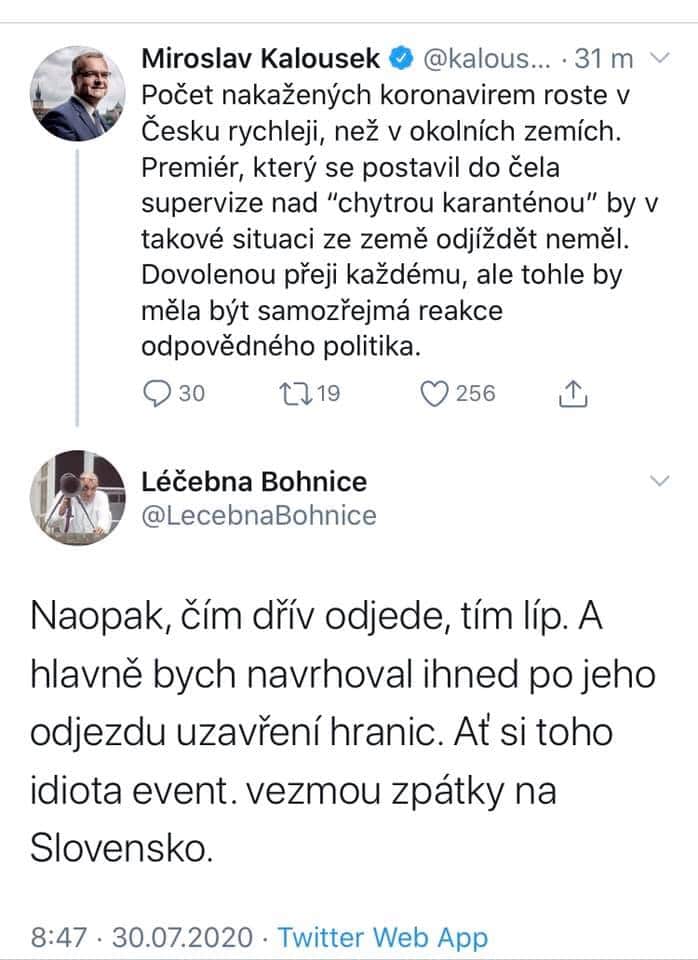Image resolution: width=698 pixels, height=960 pixels.
Task: Like the tweet with the heart icon
Action: 433,394
